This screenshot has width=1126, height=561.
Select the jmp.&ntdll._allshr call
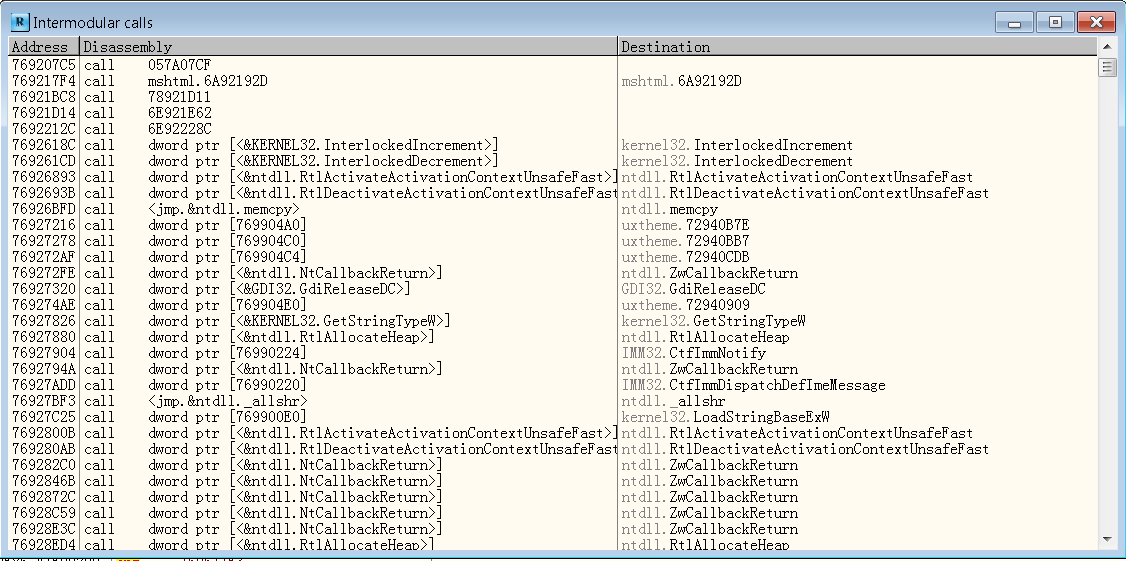195,401
